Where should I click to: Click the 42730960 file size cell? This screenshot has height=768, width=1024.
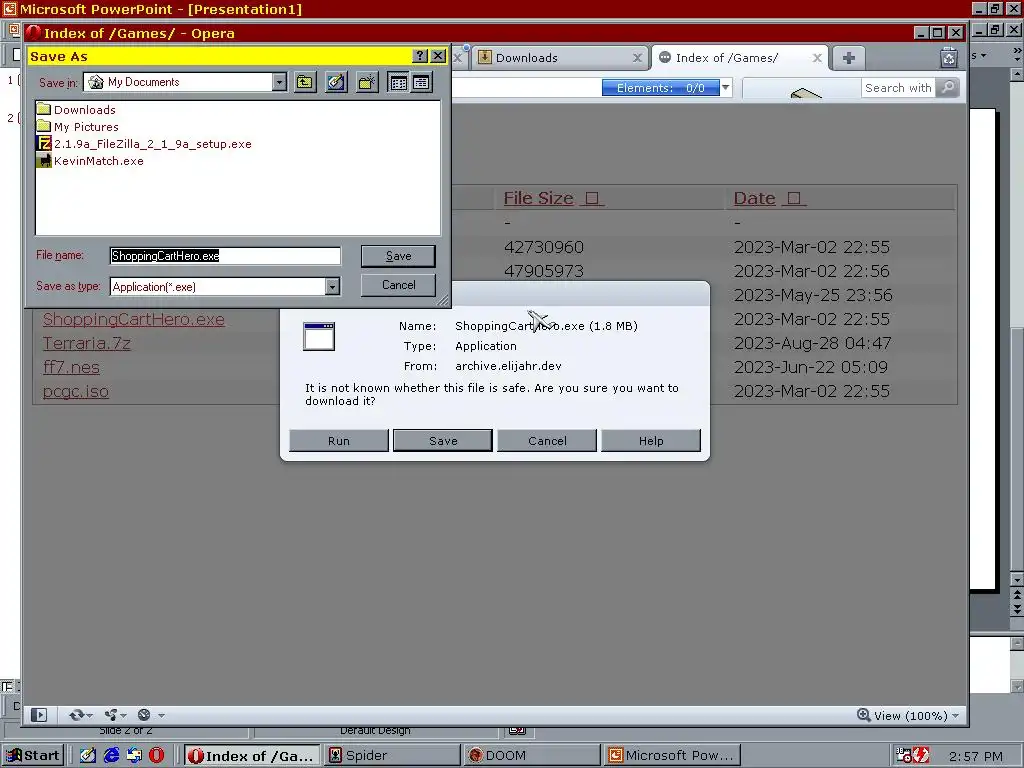(543, 247)
